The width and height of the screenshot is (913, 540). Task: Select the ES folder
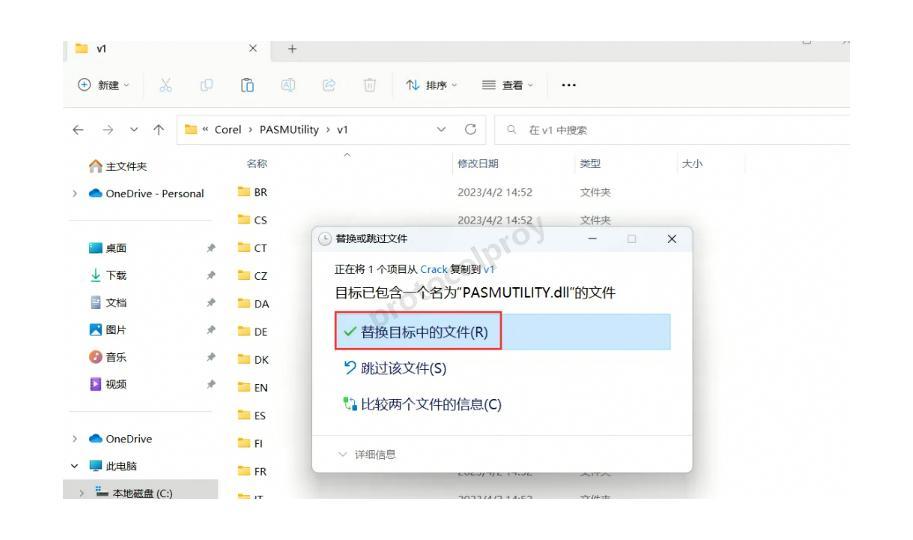click(x=252, y=416)
